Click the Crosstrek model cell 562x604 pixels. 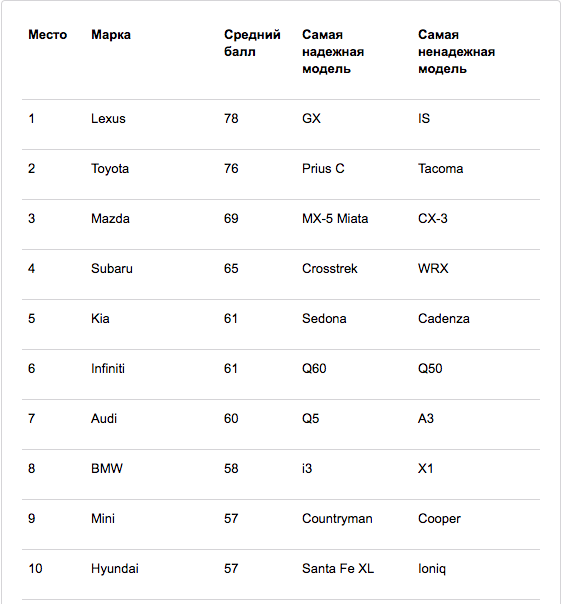(x=330, y=268)
